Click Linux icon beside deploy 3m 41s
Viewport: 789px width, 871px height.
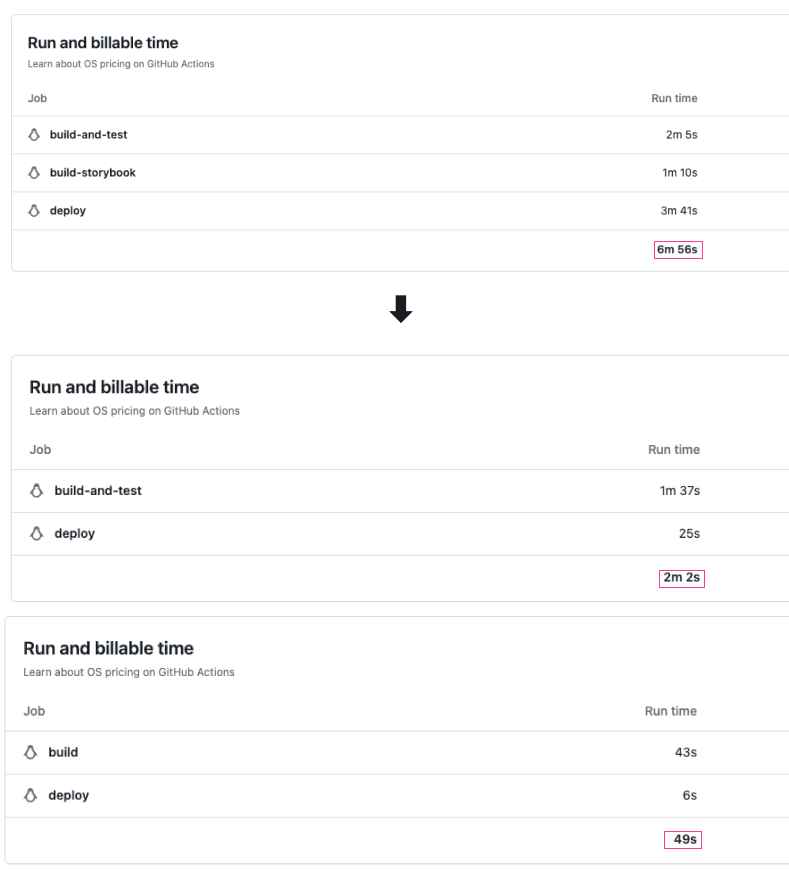click(34, 211)
